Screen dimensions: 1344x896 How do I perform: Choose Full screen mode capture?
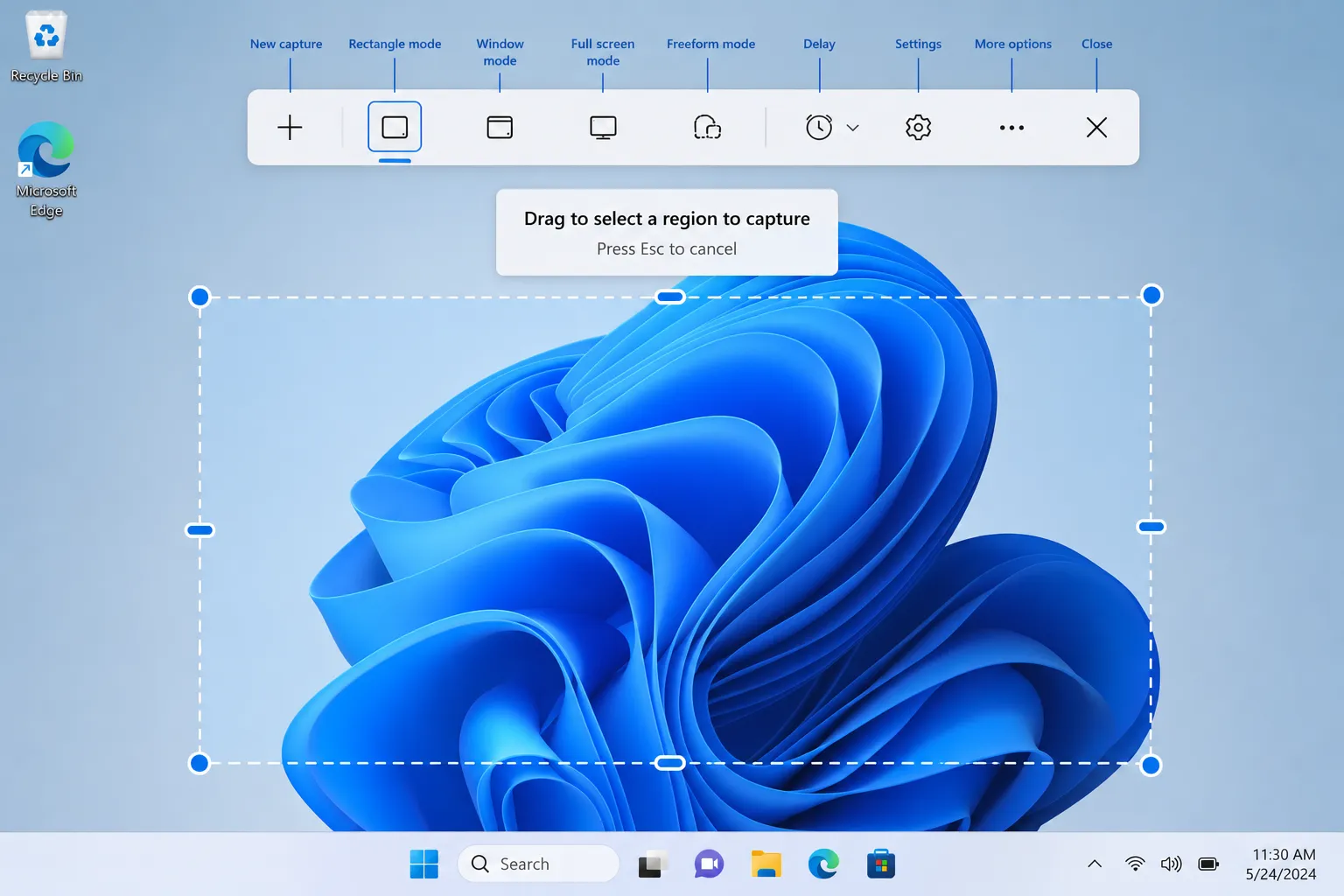603,128
